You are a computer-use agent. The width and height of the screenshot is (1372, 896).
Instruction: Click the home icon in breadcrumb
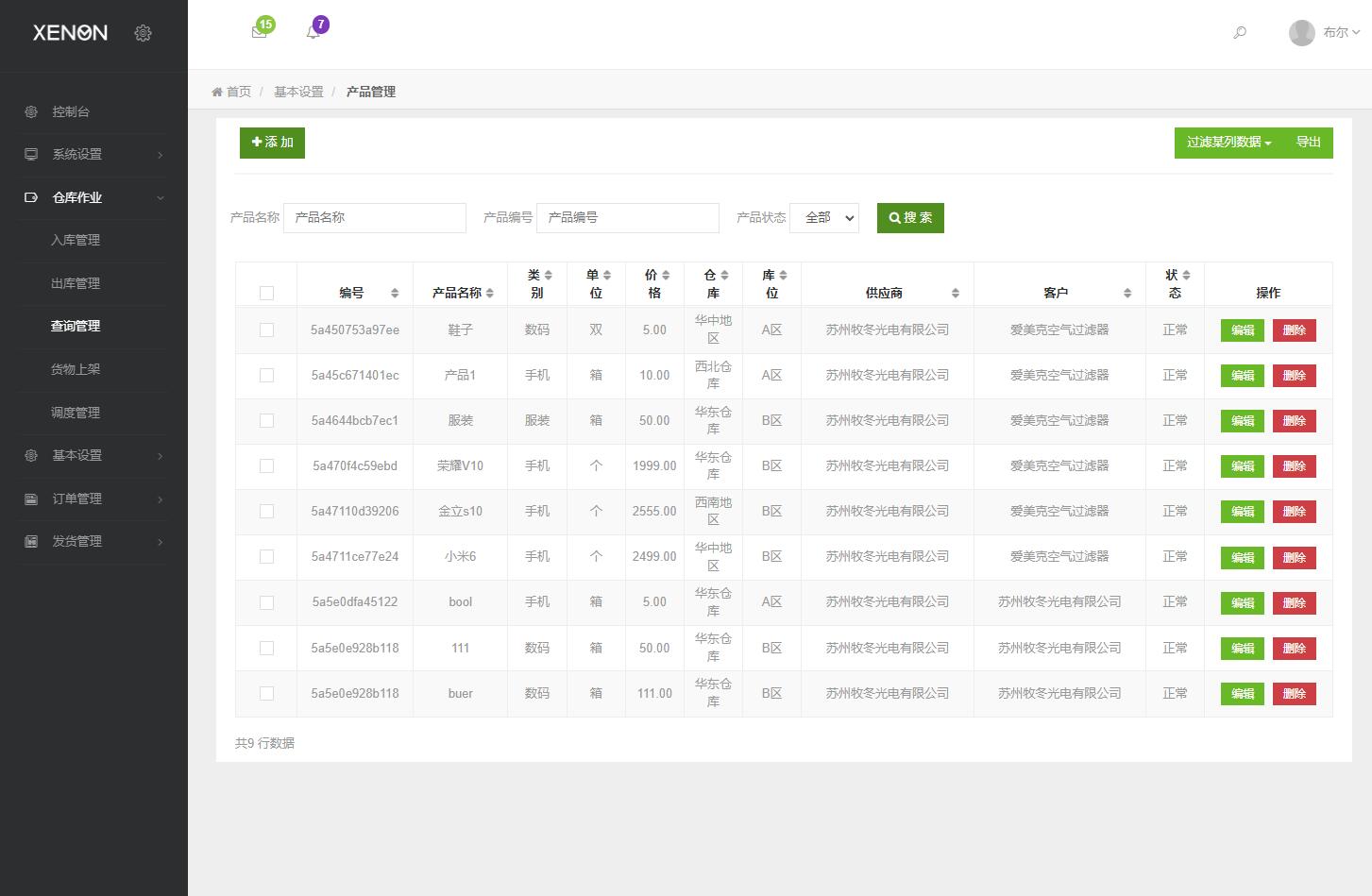click(x=218, y=92)
